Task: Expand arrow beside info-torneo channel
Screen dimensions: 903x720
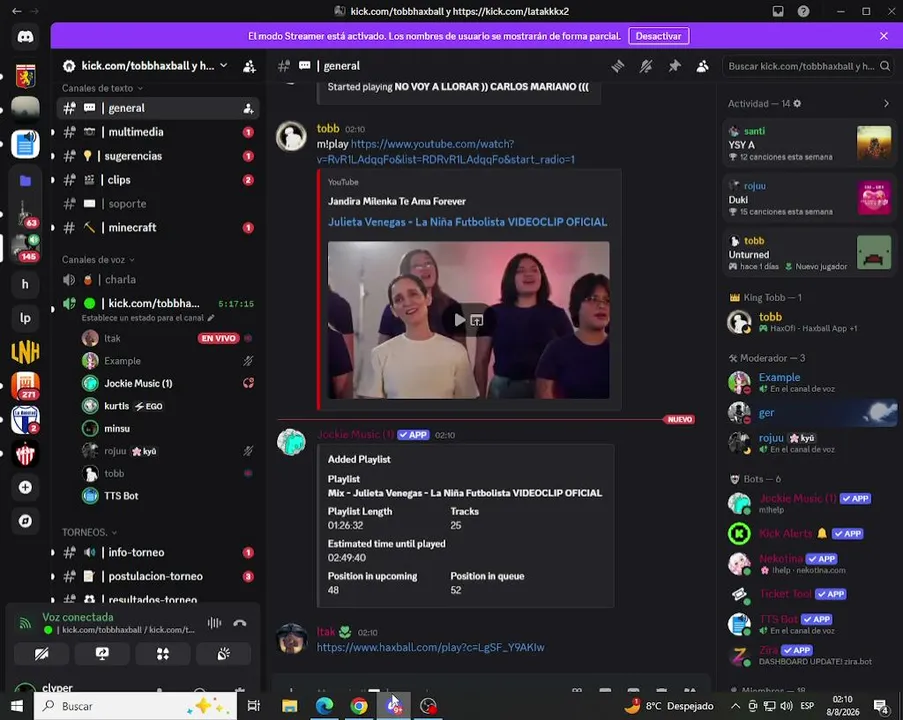Action: [52, 553]
